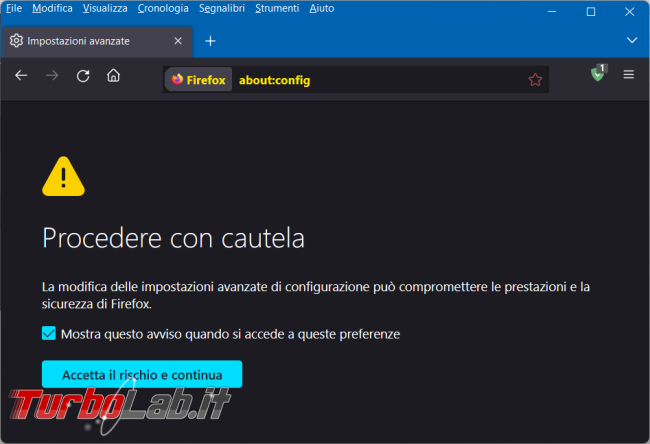This screenshot has height=444, width=650.
Task: Go back with the left arrow
Action: [21, 76]
